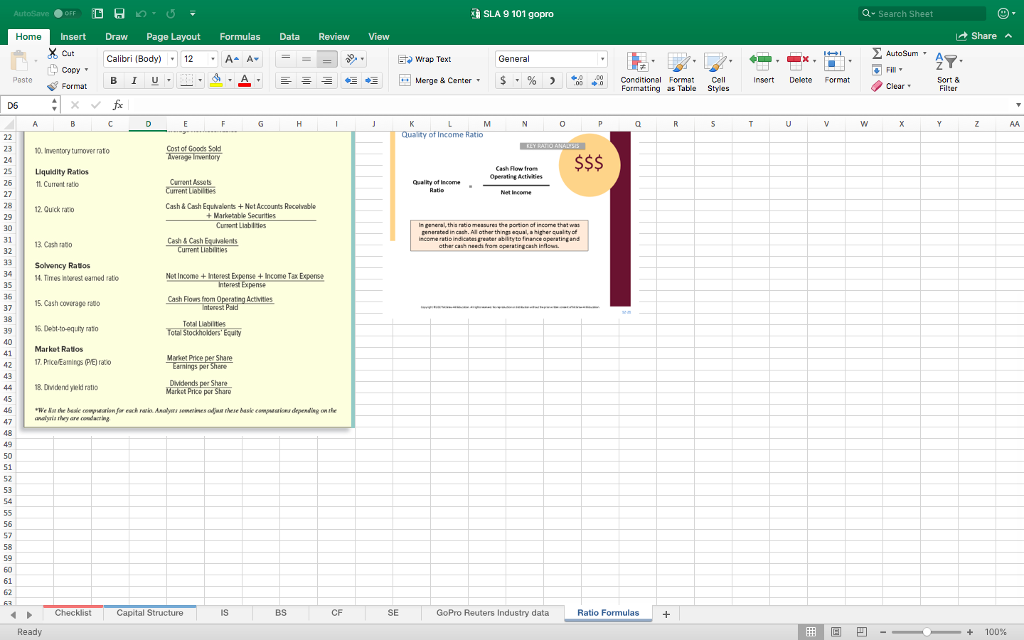Viewport: 1024px width, 640px height.
Task: Open Conditional Formatting
Action: [640, 72]
